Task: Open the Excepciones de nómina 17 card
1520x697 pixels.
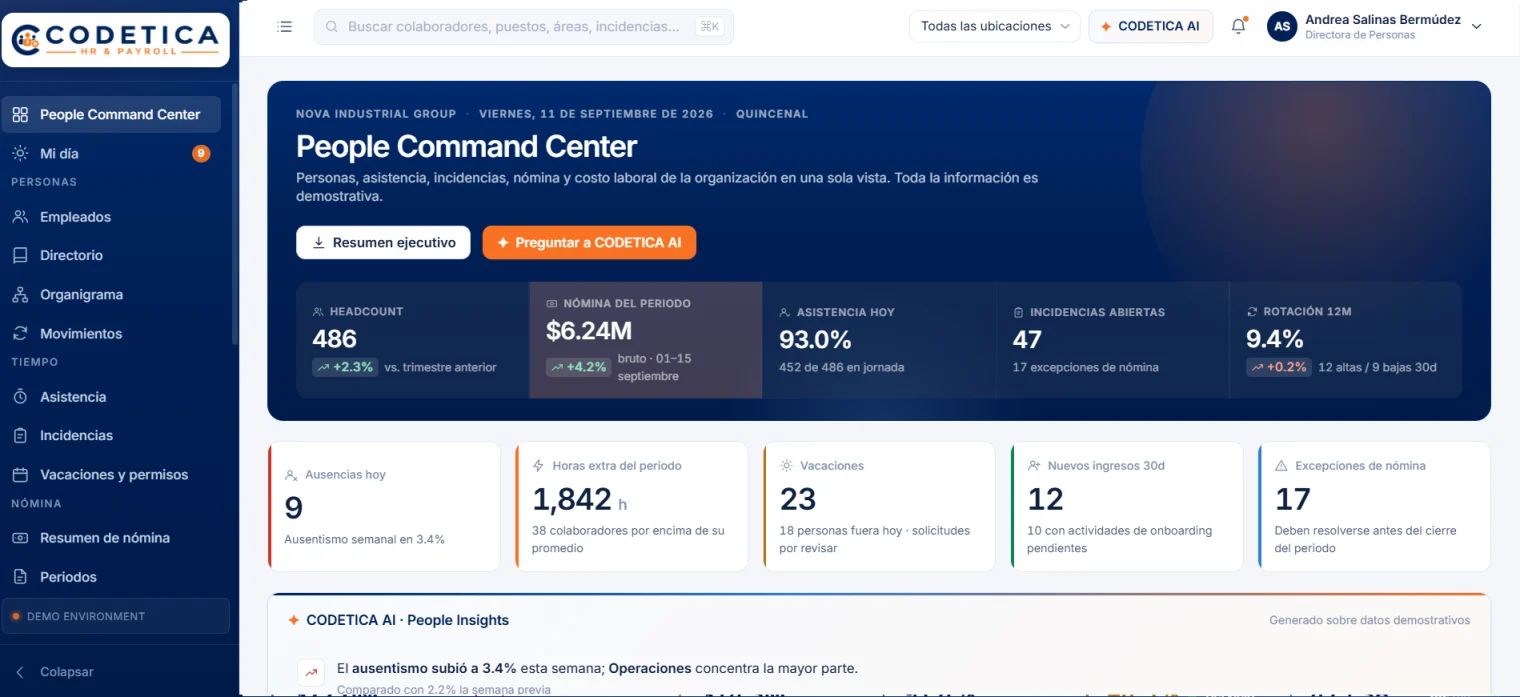Action: pyautogui.click(x=1374, y=507)
